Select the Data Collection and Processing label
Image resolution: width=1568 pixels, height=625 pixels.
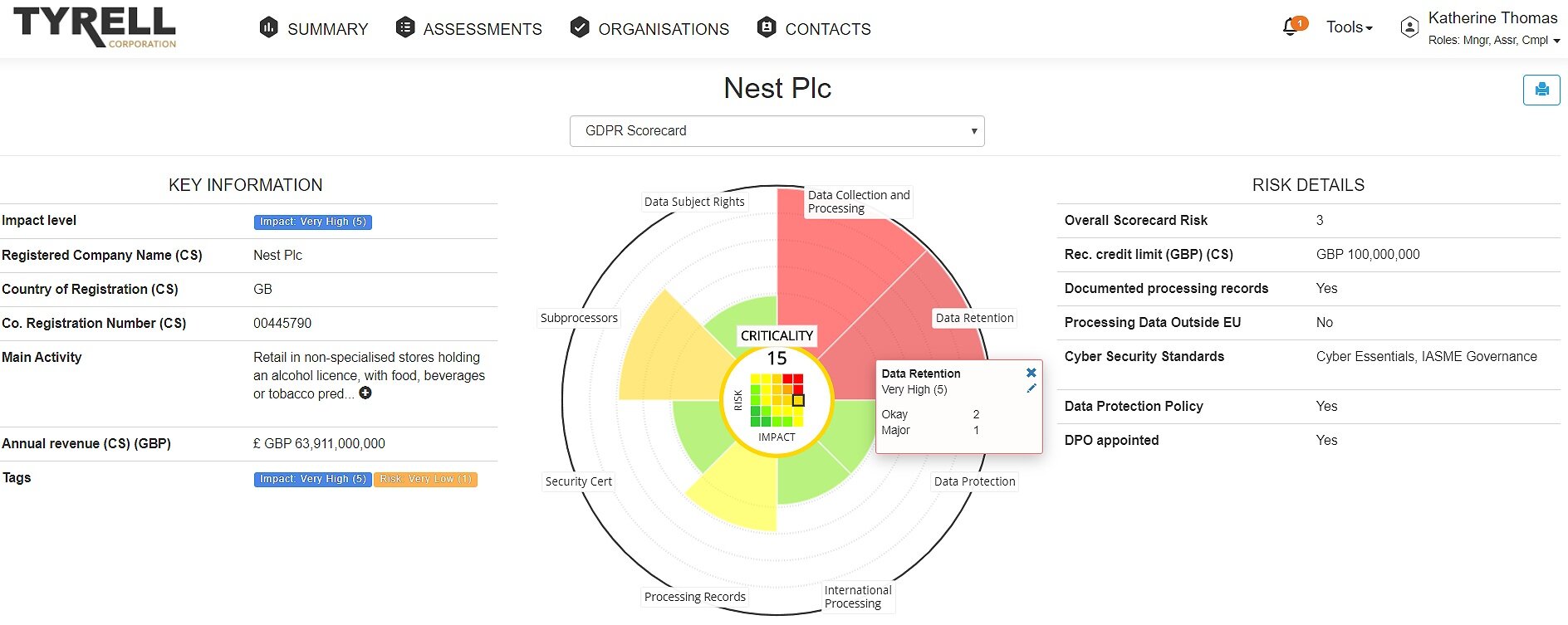coord(859,202)
